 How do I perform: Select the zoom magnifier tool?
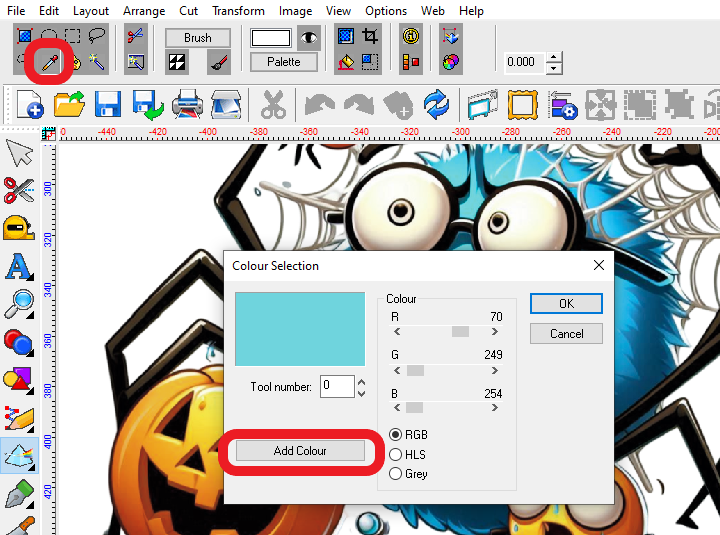(x=19, y=304)
